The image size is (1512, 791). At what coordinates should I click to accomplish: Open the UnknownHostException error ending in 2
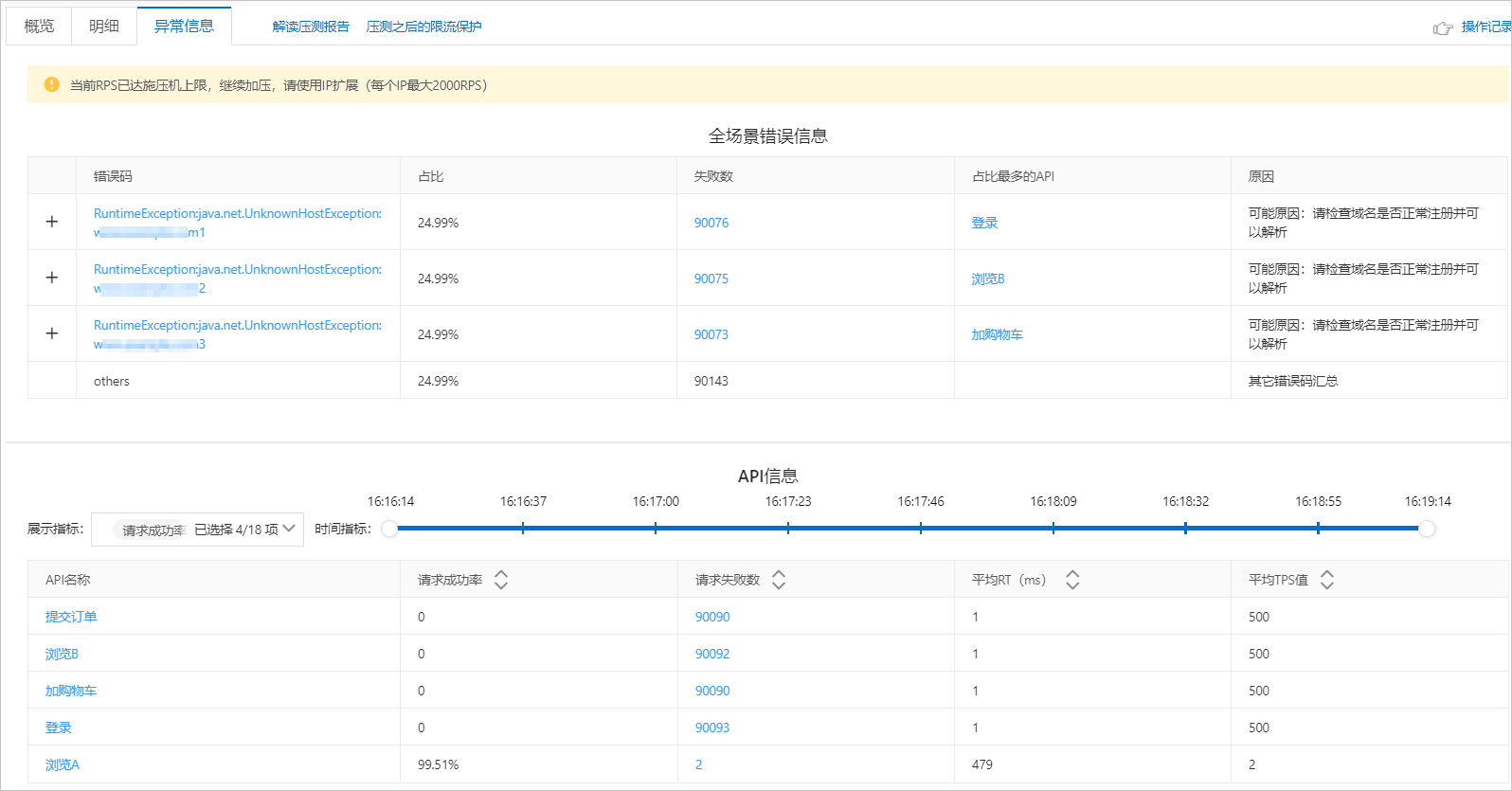point(238,279)
